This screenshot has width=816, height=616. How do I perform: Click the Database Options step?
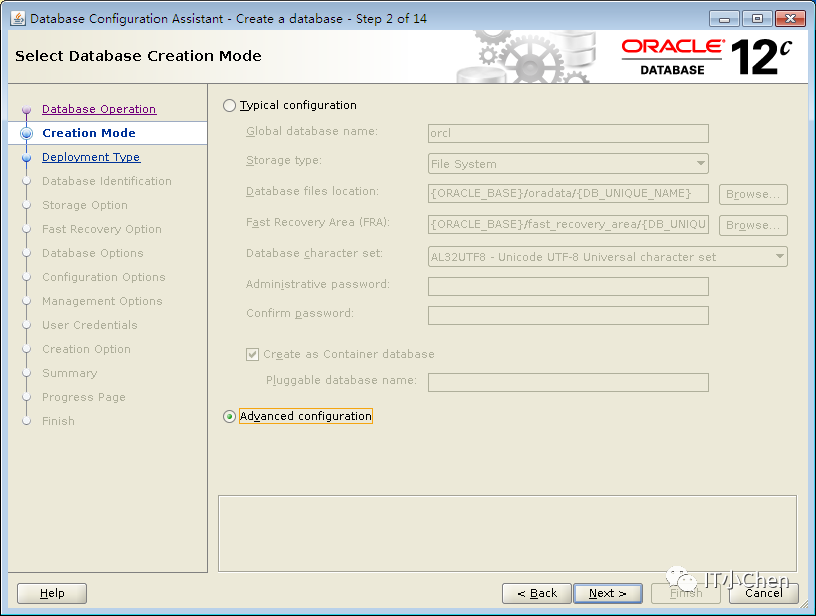(x=93, y=253)
